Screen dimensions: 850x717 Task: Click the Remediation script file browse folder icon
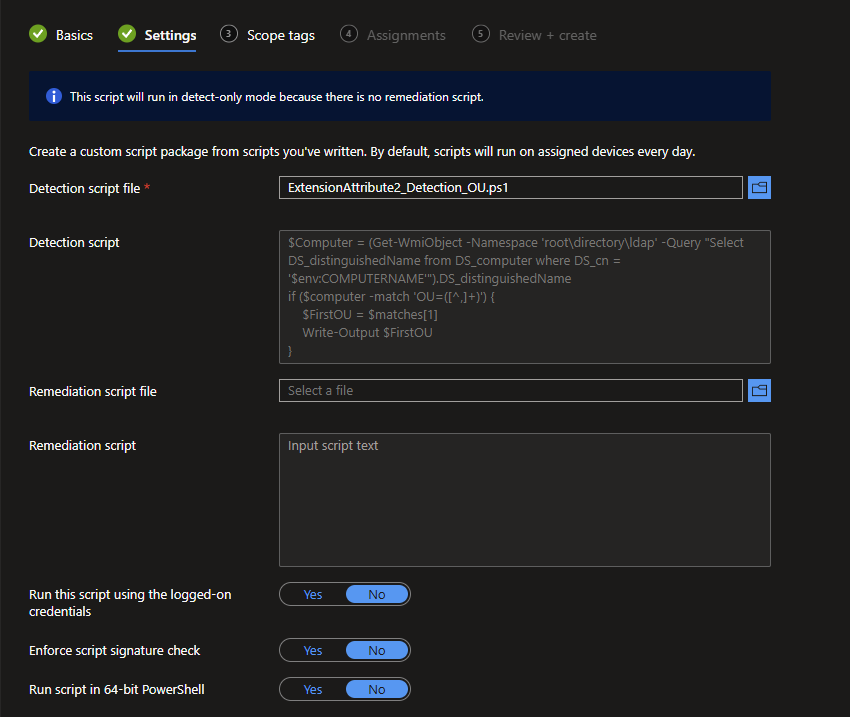pyautogui.click(x=759, y=391)
